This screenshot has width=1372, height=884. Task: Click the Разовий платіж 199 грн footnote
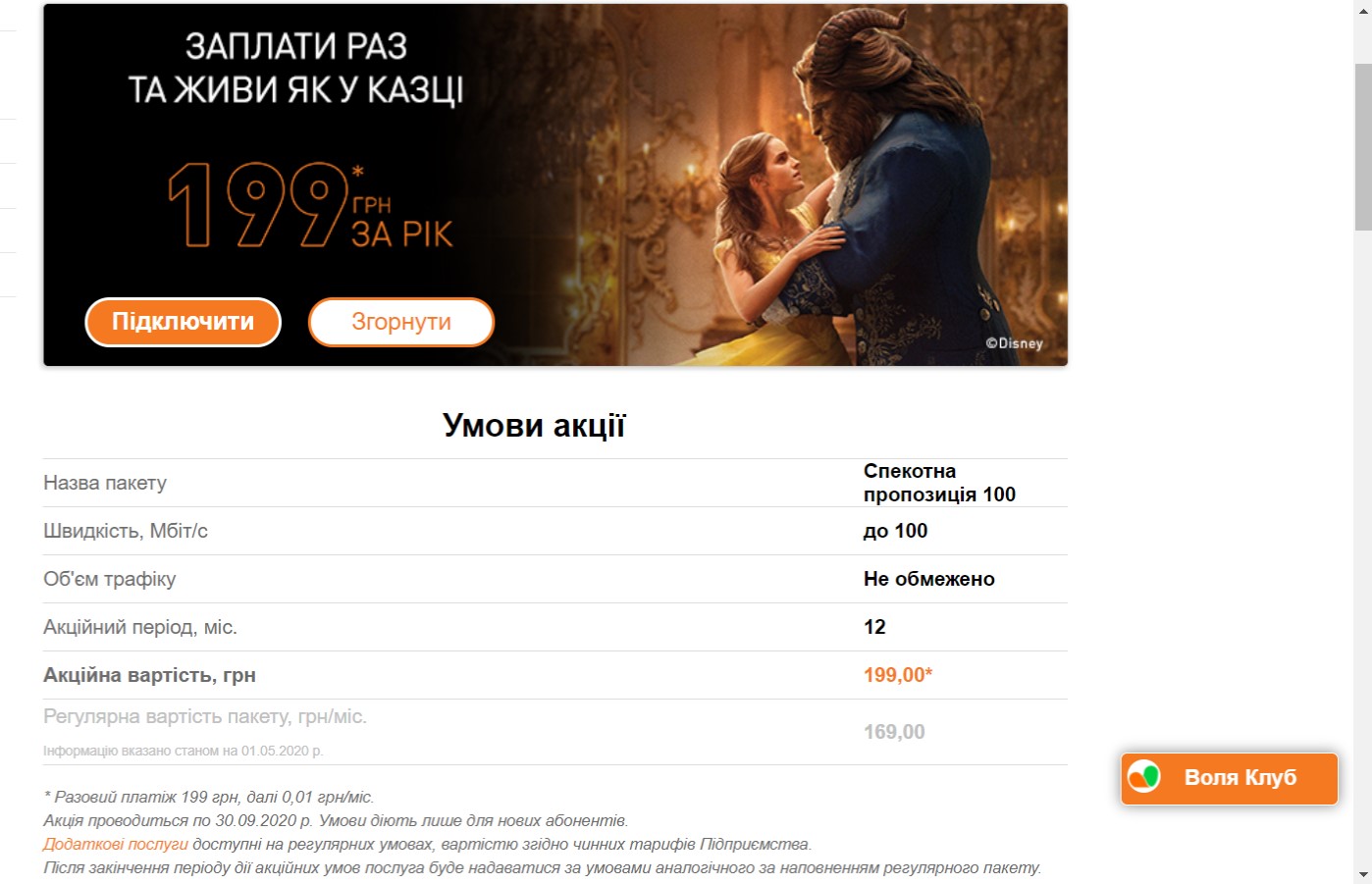point(208,797)
